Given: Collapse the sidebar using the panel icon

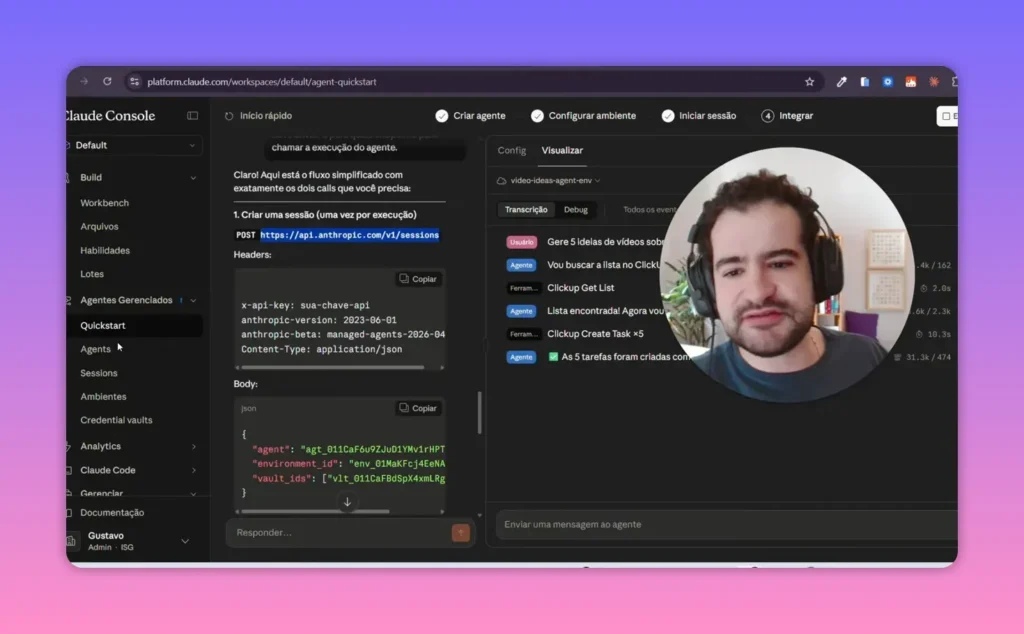Looking at the screenshot, I should coord(191,115).
